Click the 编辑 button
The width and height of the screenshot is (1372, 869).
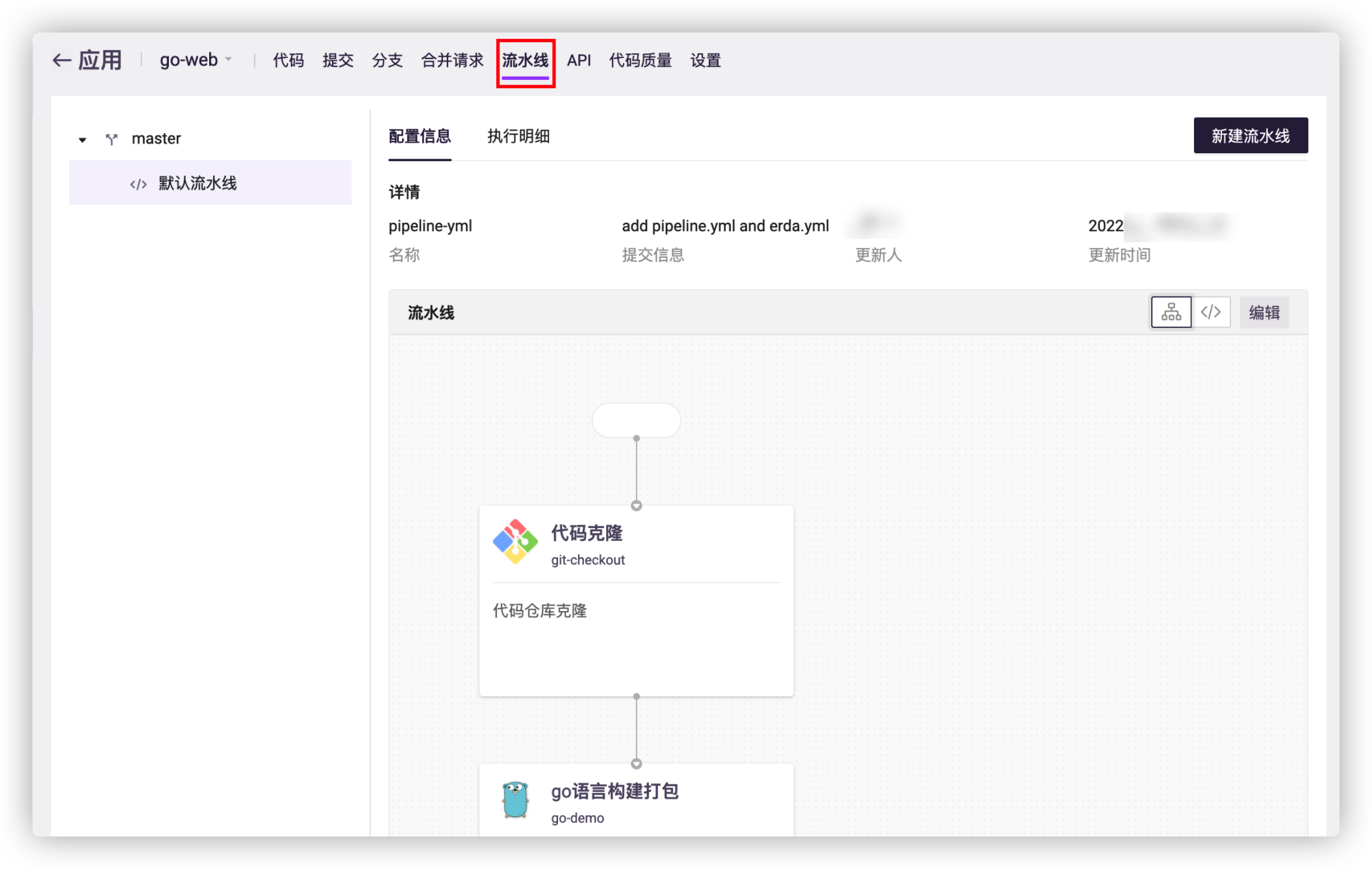click(1264, 312)
